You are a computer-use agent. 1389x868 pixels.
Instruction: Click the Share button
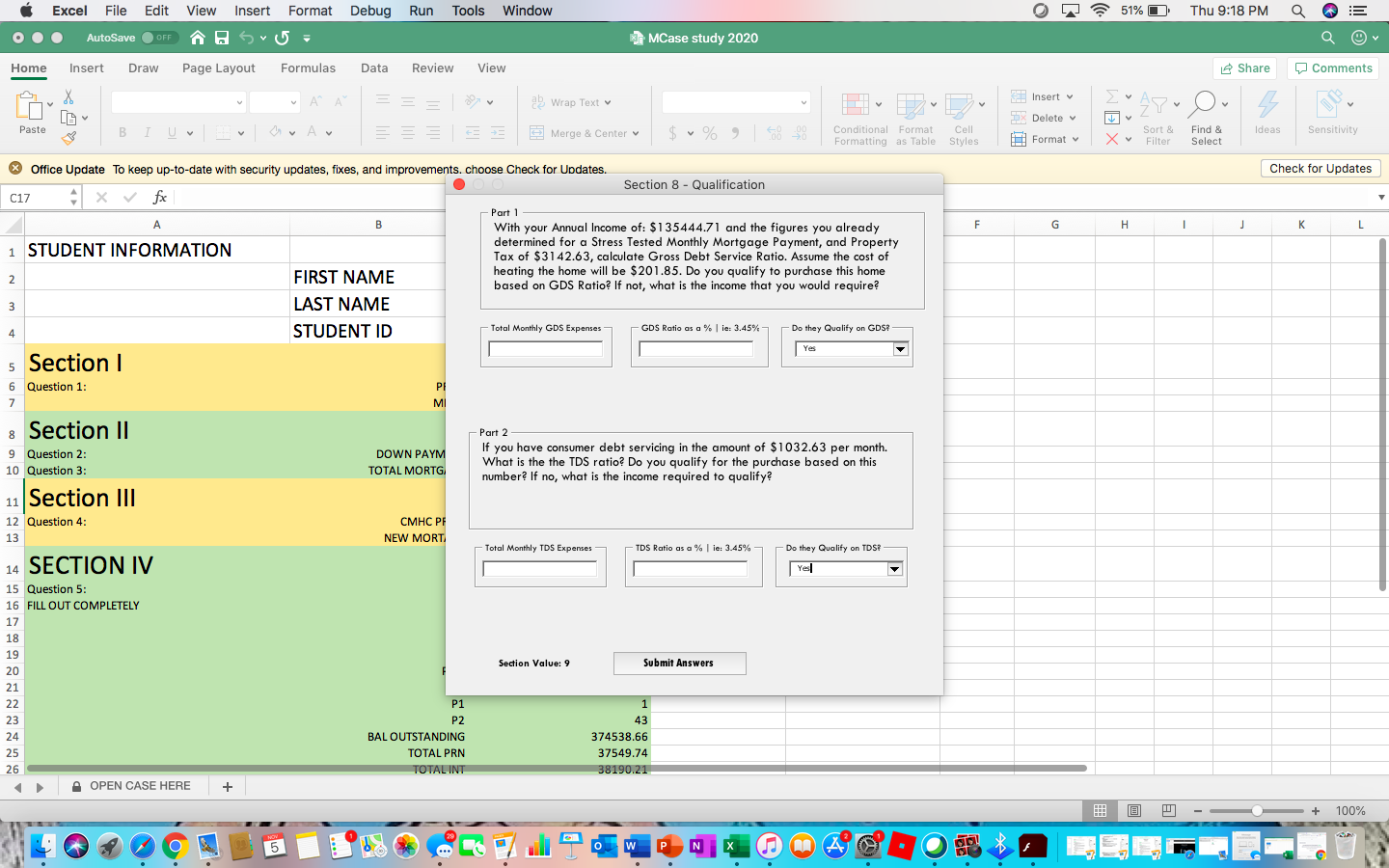(x=1245, y=68)
